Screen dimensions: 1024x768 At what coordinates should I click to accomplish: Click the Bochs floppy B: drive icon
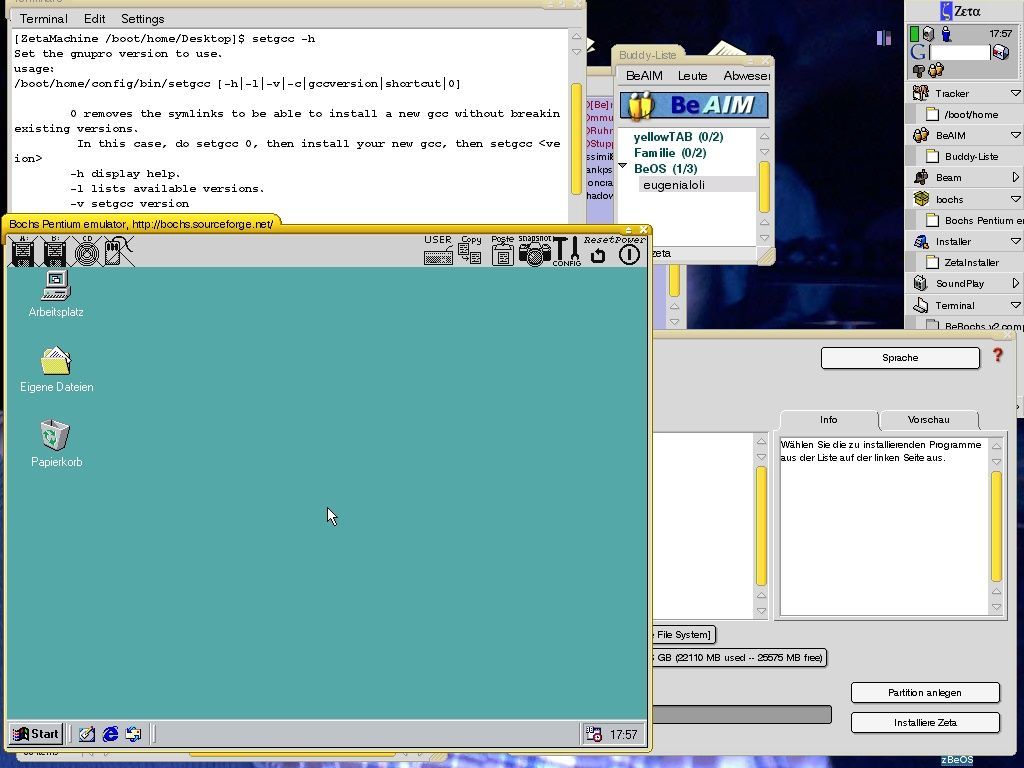point(55,251)
